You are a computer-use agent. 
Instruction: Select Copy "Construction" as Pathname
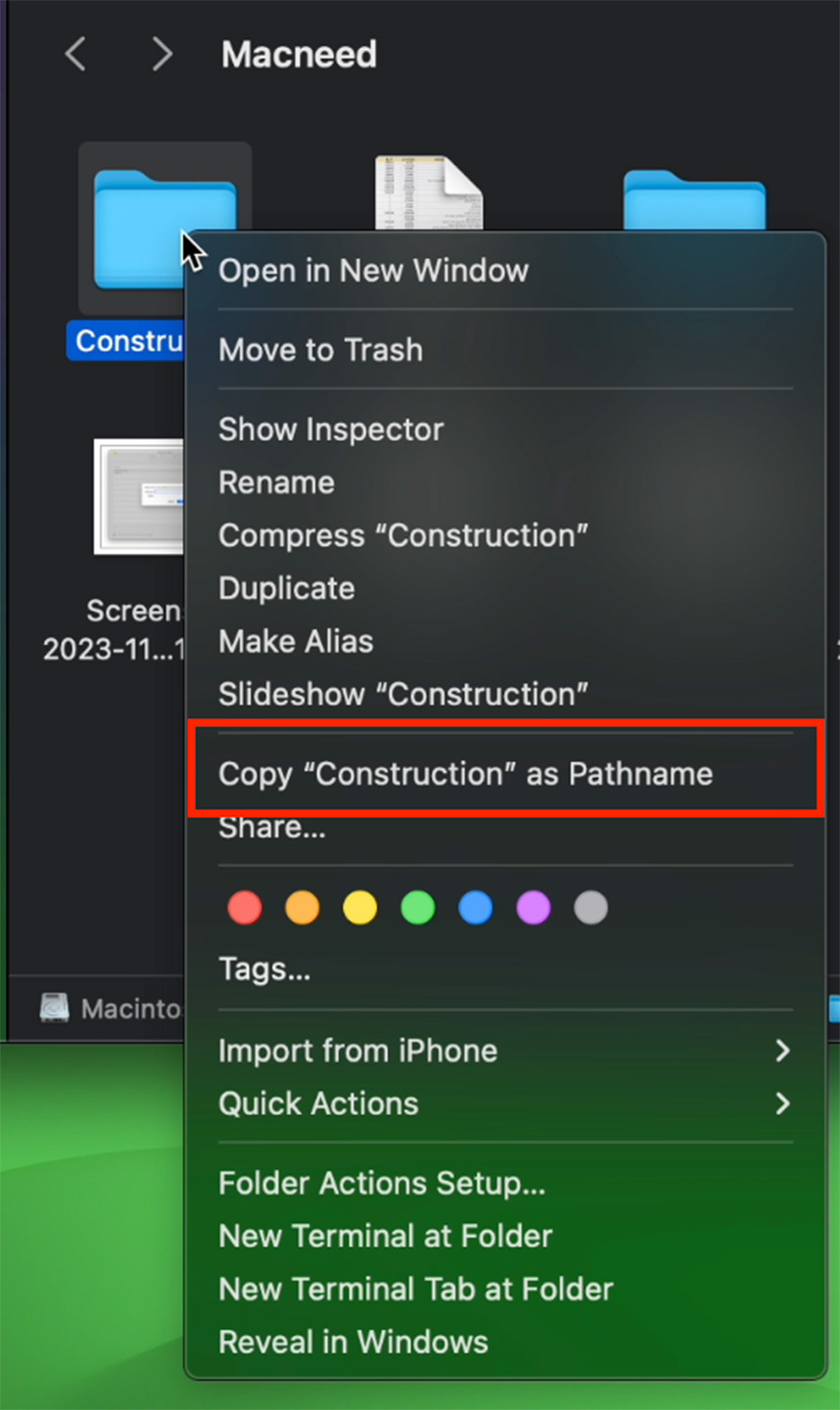(505, 774)
